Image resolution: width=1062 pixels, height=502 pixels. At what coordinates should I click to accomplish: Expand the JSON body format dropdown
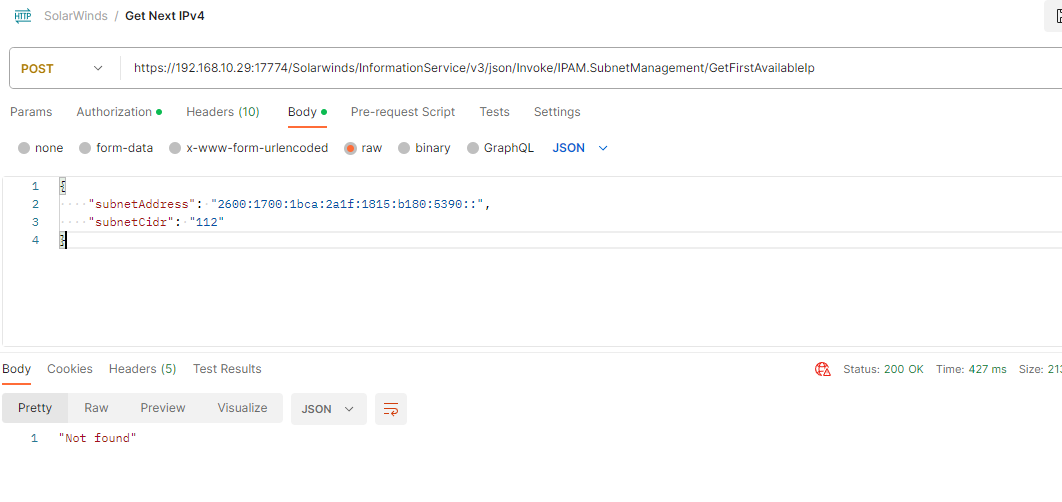click(x=580, y=148)
